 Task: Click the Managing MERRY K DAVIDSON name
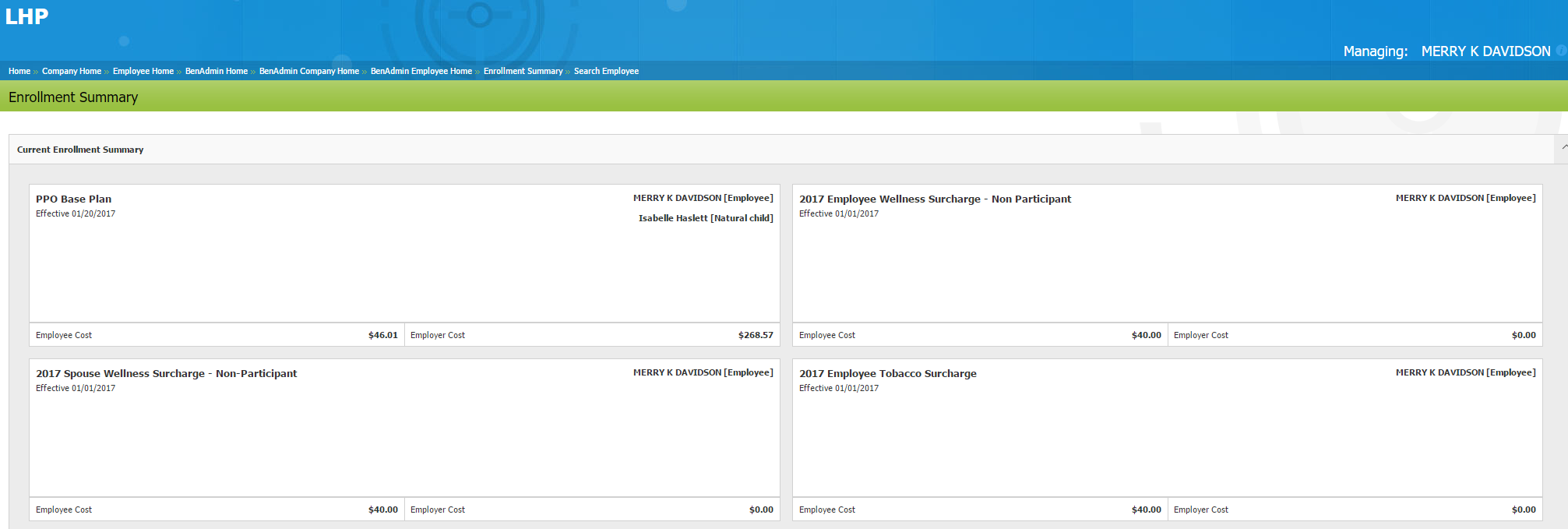pyautogui.click(x=1485, y=51)
